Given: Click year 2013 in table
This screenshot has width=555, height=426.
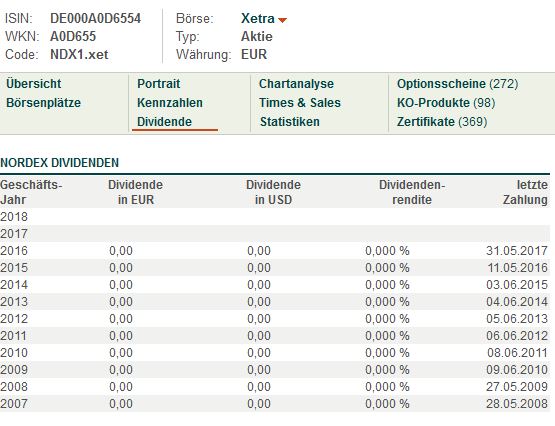Looking at the screenshot, I should point(14,301).
